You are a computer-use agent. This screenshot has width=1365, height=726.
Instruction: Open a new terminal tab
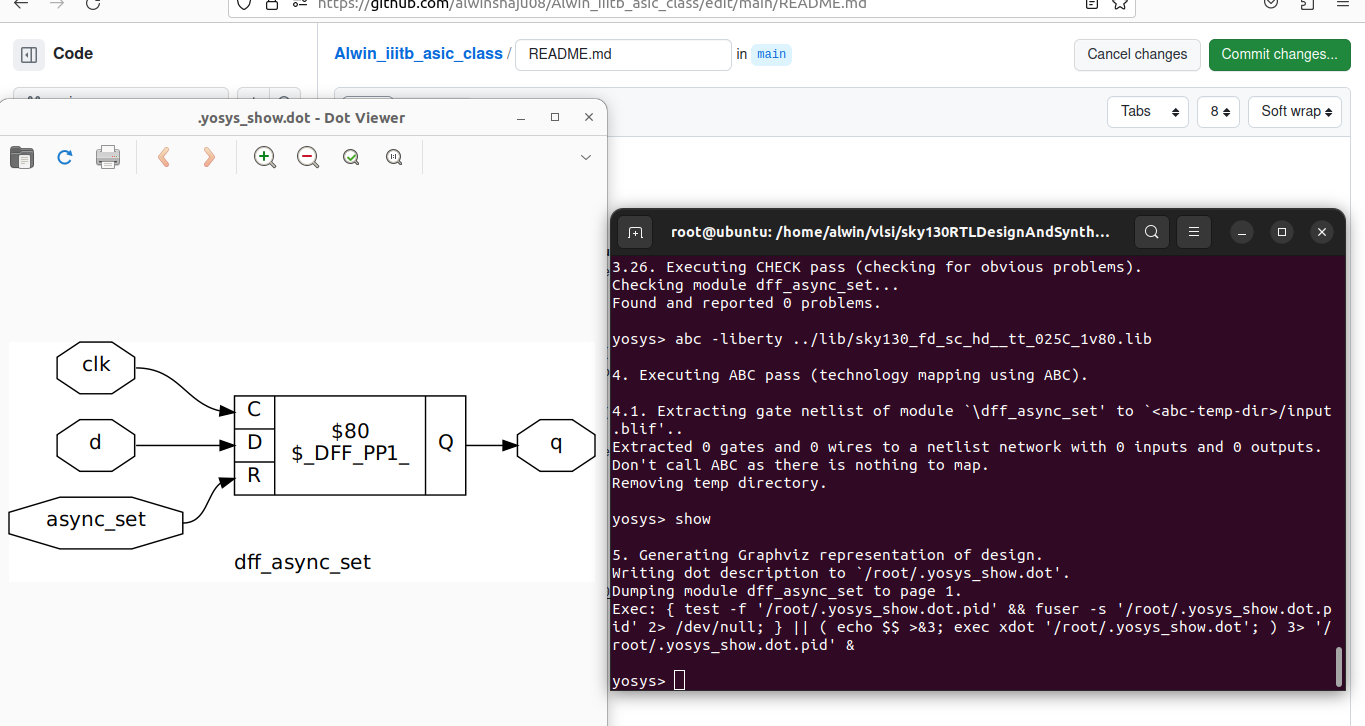(634, 231)
